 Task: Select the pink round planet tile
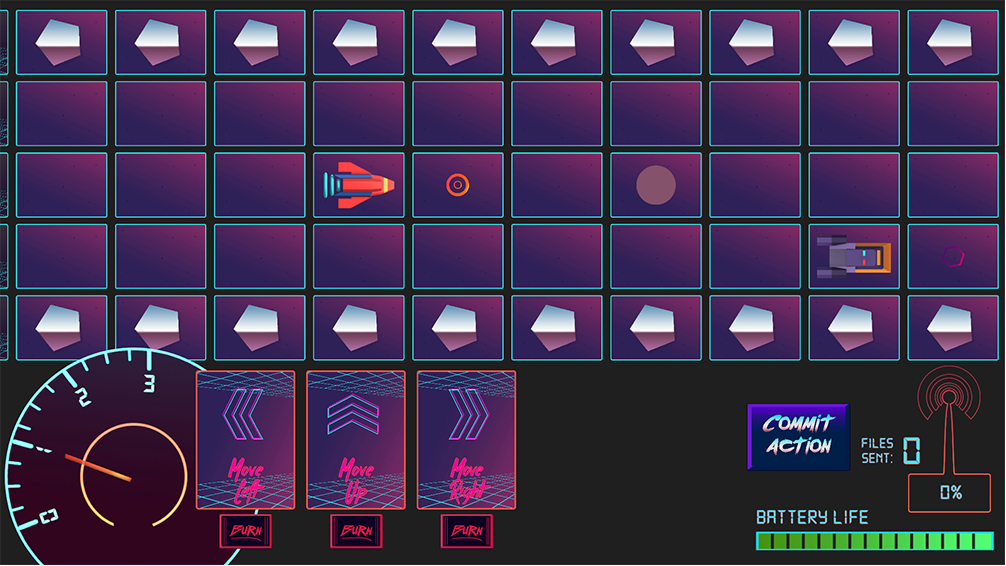tap(656, 185)
